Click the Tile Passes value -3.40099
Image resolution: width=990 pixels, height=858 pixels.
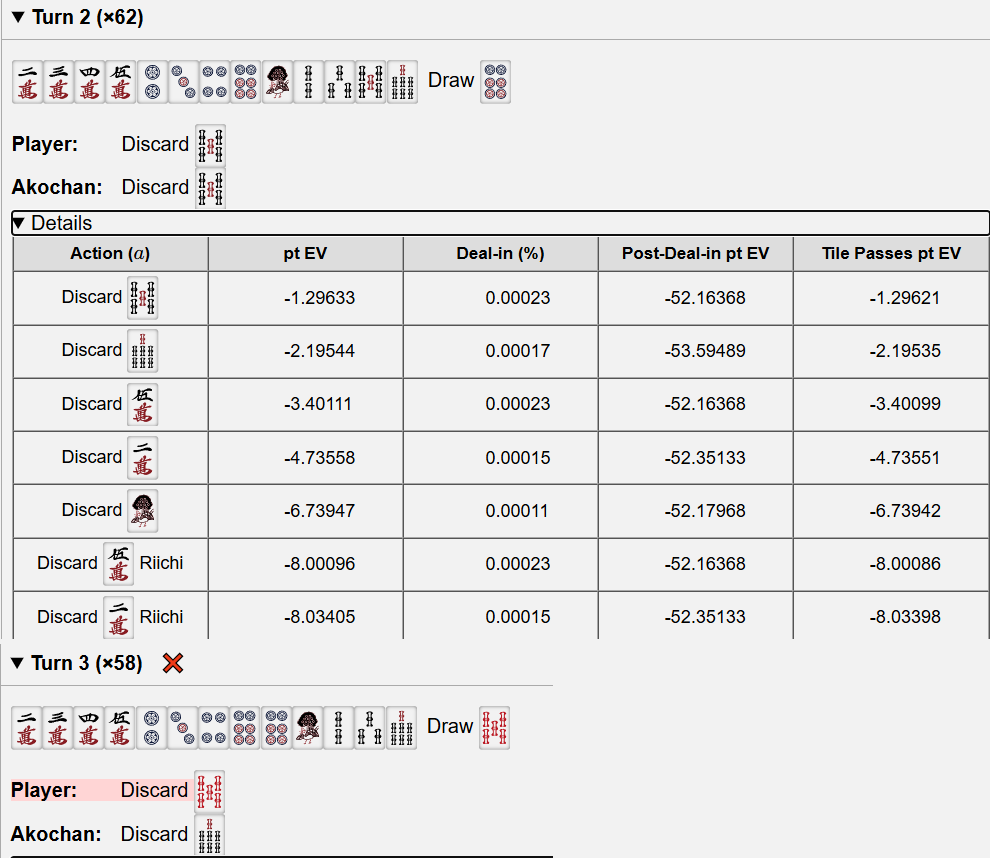pos(905,404)
